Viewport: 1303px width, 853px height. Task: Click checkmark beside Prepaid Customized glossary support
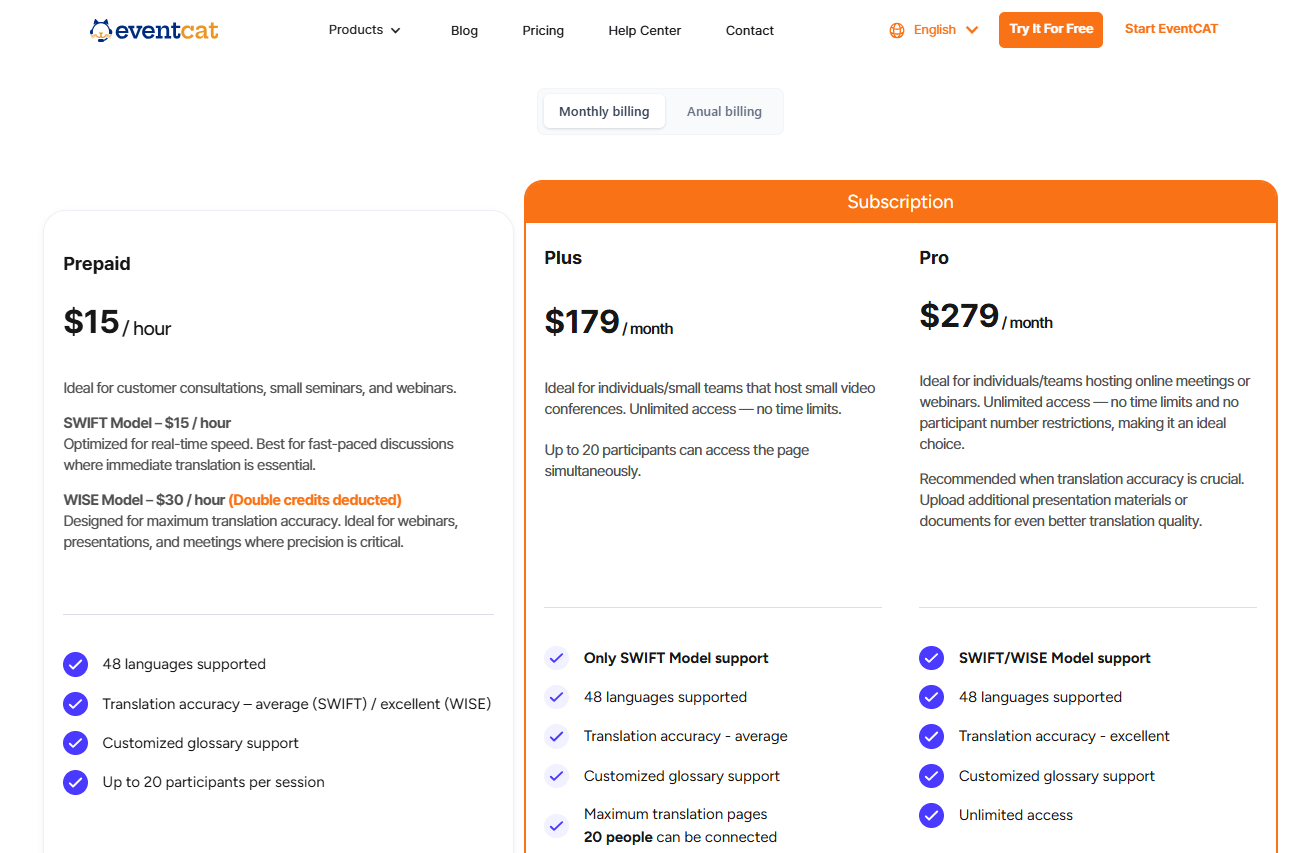click(x=75, y=743)
